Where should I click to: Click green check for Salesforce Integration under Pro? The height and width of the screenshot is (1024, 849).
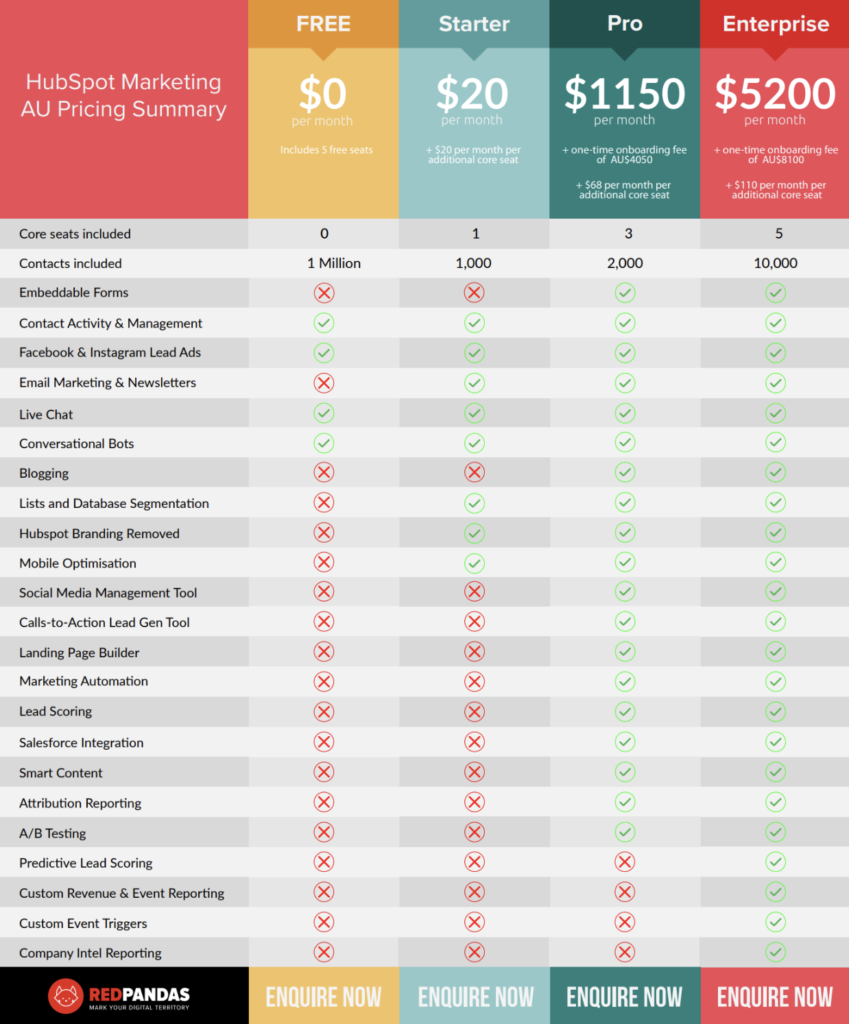click(625, 742)
